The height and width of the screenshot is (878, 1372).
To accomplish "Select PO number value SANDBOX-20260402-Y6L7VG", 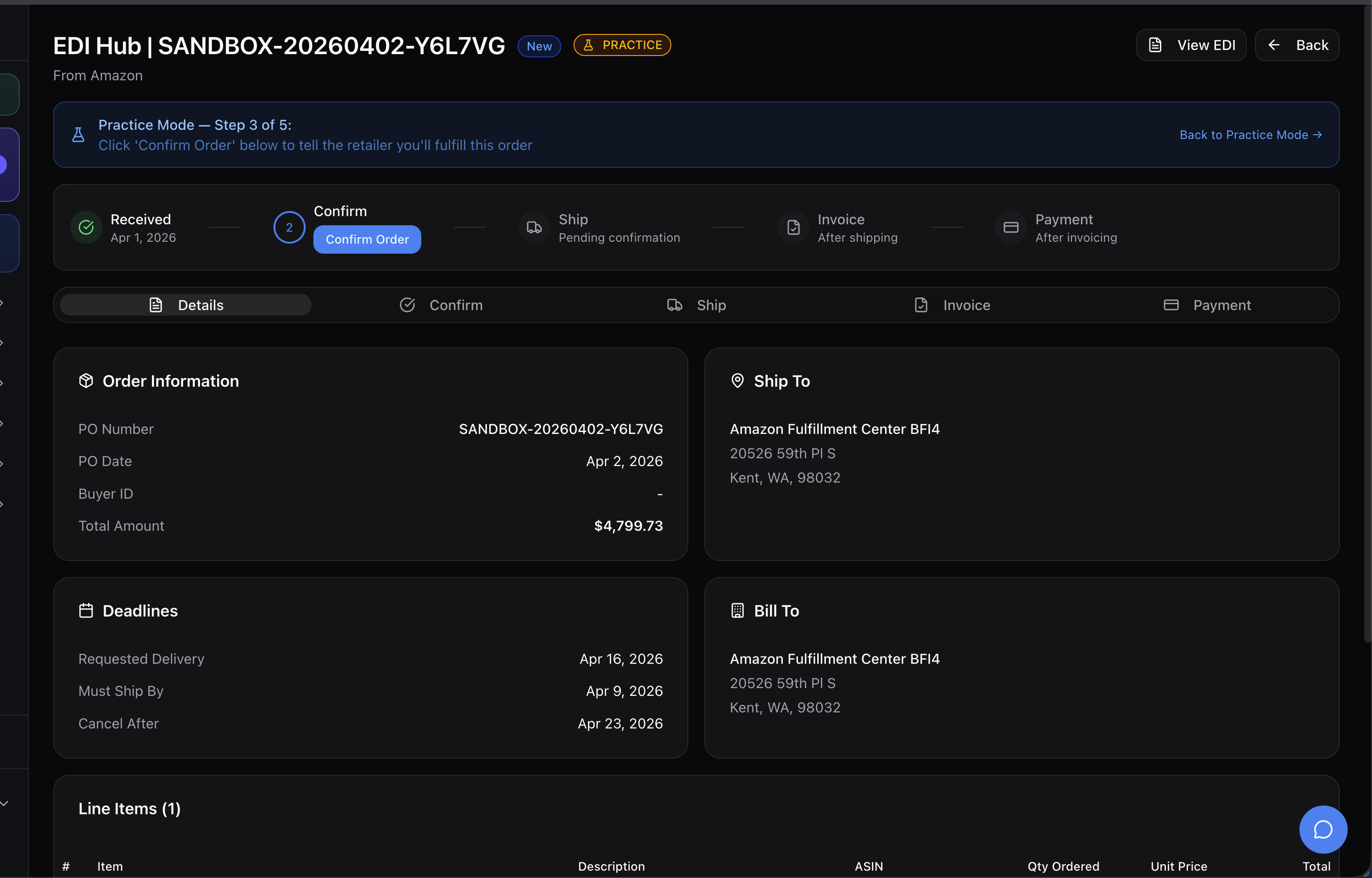I will point(561,429).
